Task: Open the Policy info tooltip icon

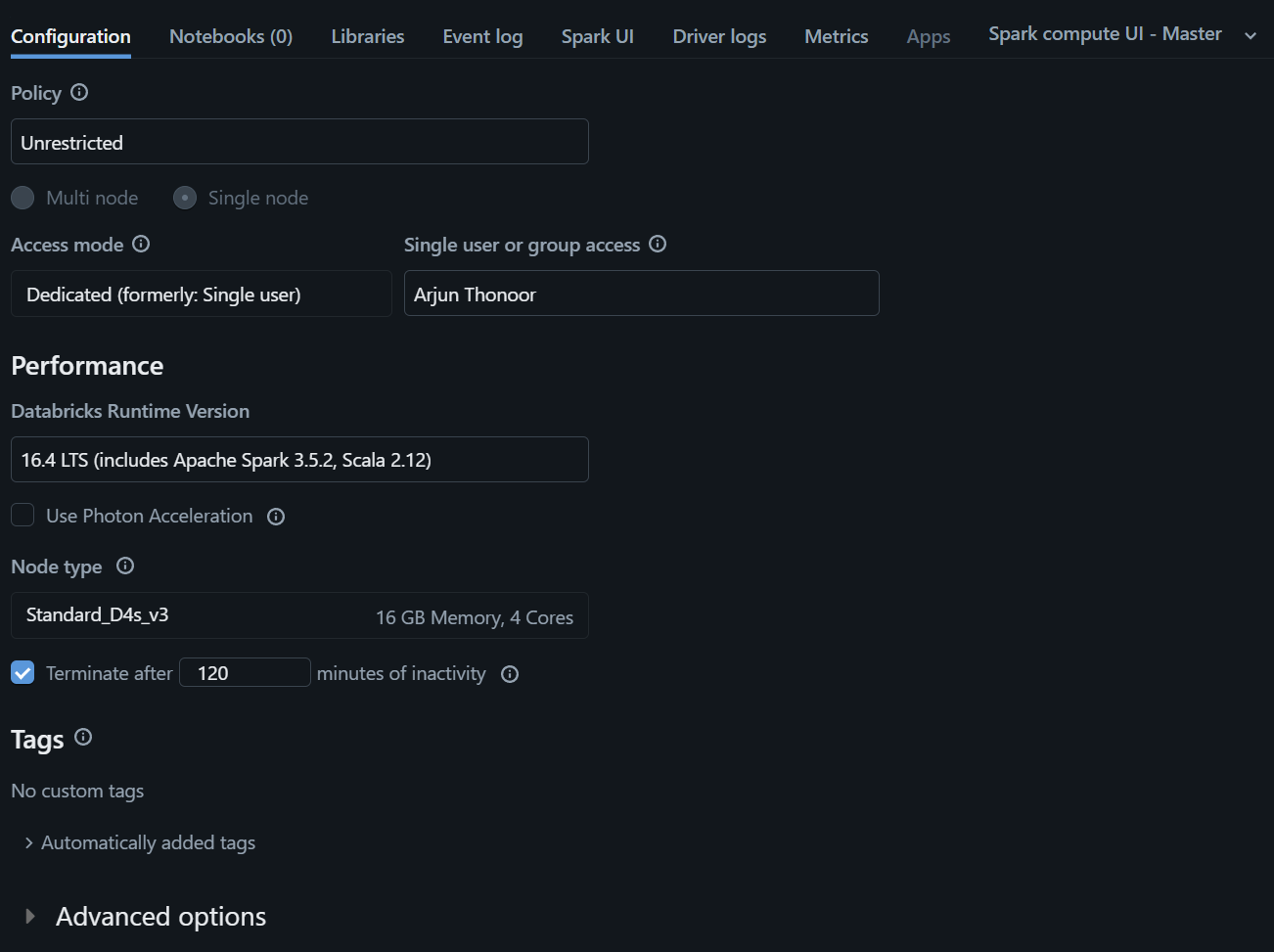Action: (x=80, y=93)
